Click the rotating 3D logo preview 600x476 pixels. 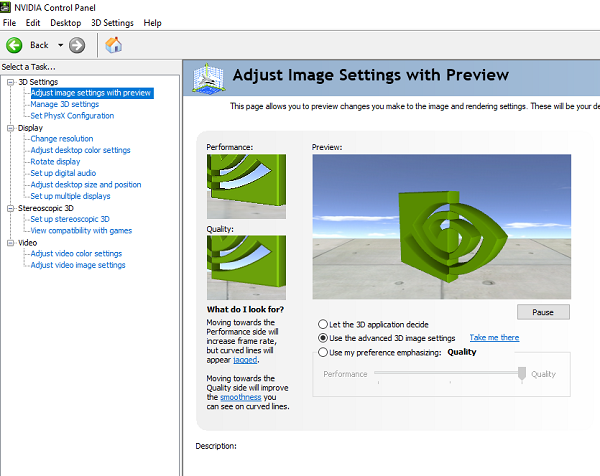click(442, 227)
